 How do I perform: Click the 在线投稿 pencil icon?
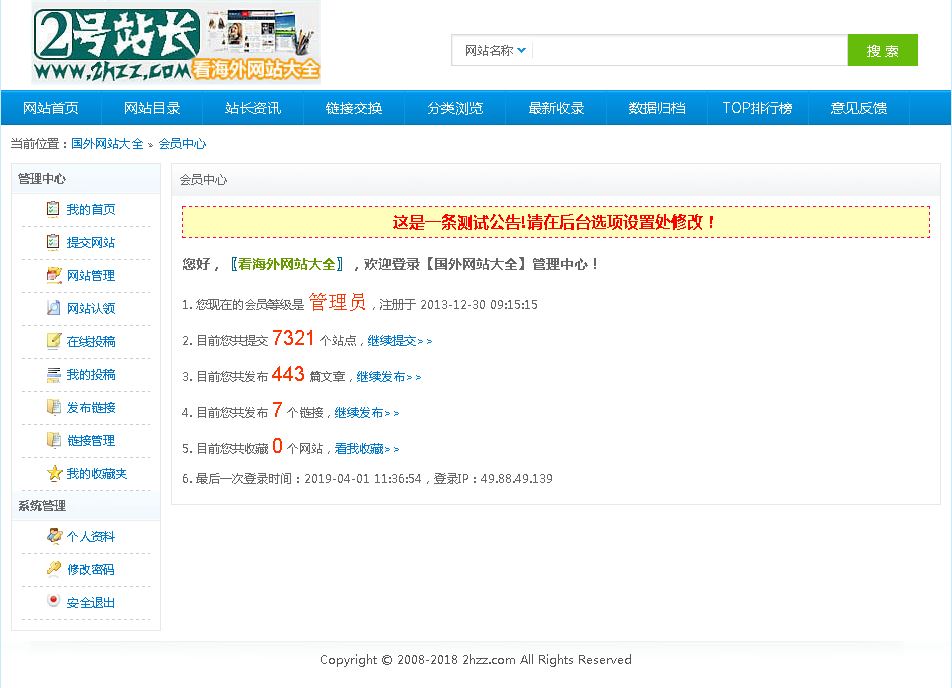tap(53, 341)
